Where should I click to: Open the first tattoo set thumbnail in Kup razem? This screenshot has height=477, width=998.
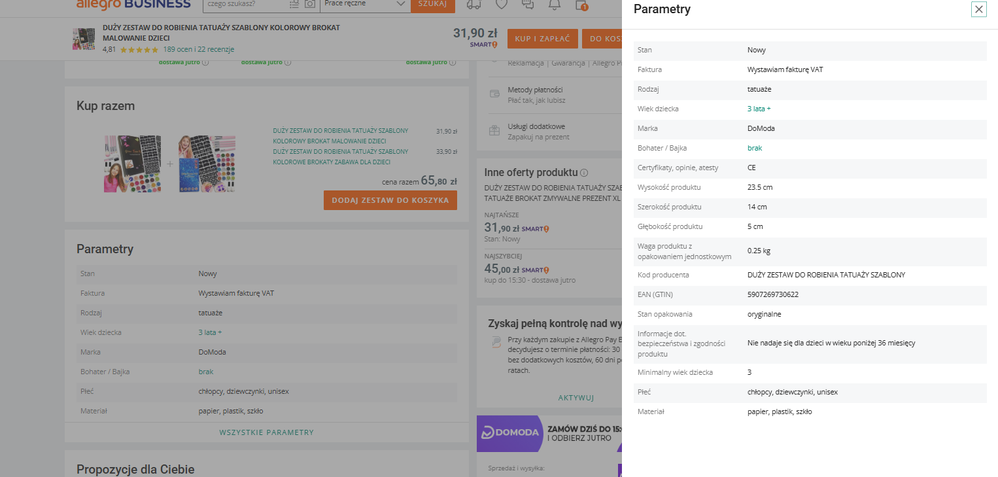[x=132, y=163]
